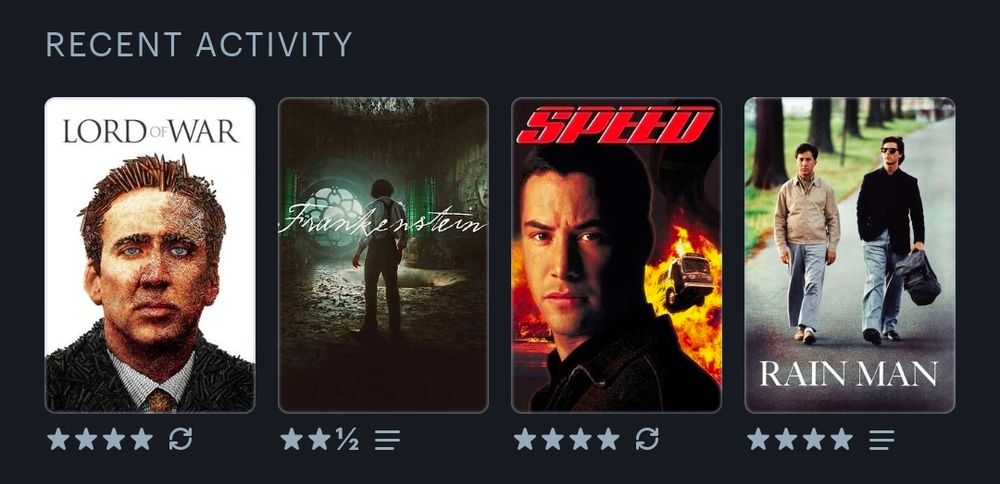Open the Speed movie poster
The width and height of the screenshot is (1000, 484).
coord(617,254)
